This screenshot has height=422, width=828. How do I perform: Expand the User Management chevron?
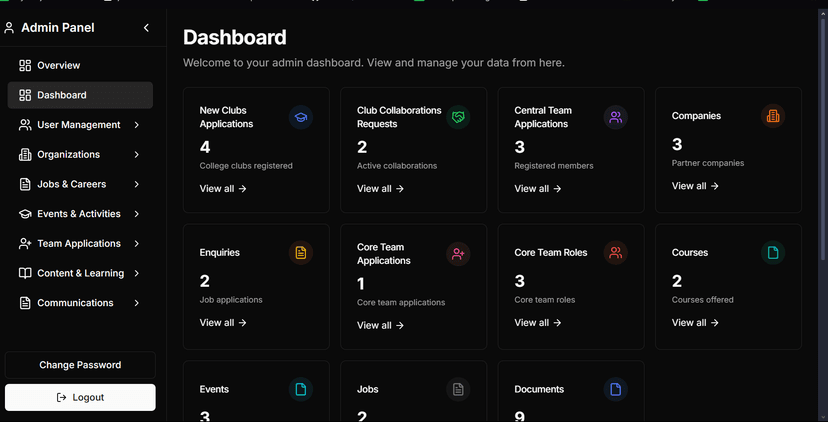click(137, 125)
